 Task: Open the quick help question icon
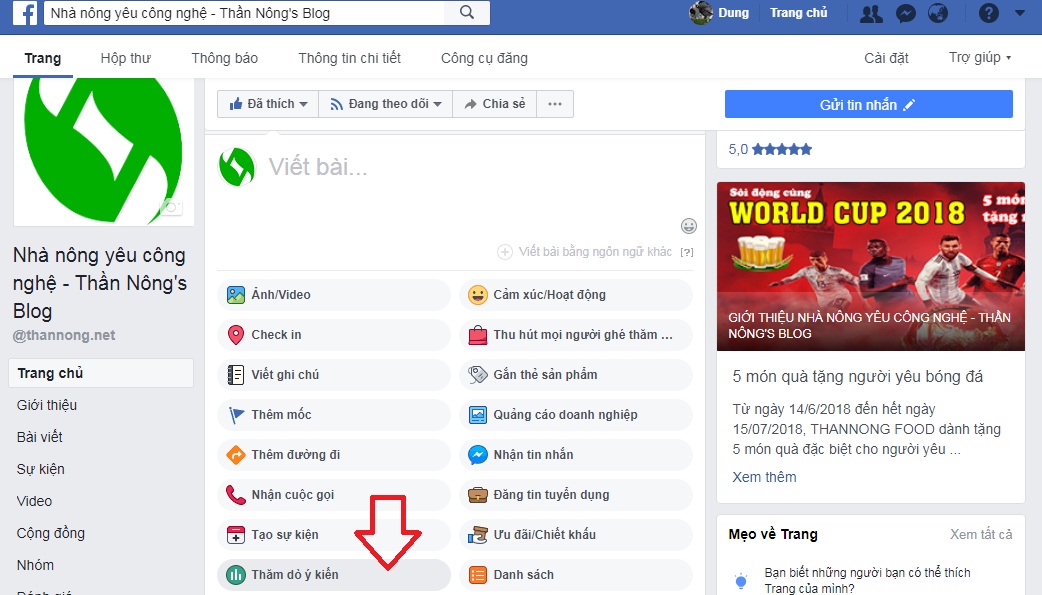(989, 13)
